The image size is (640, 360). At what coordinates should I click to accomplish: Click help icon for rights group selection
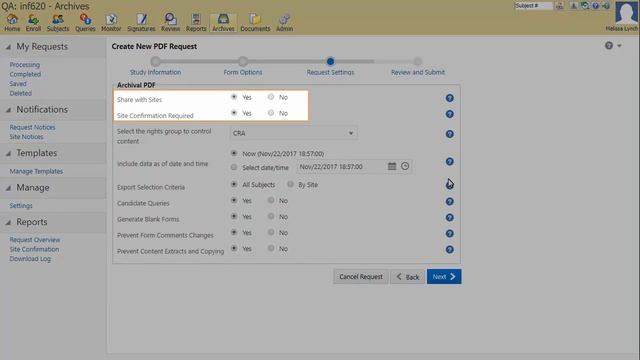(449, 134)
